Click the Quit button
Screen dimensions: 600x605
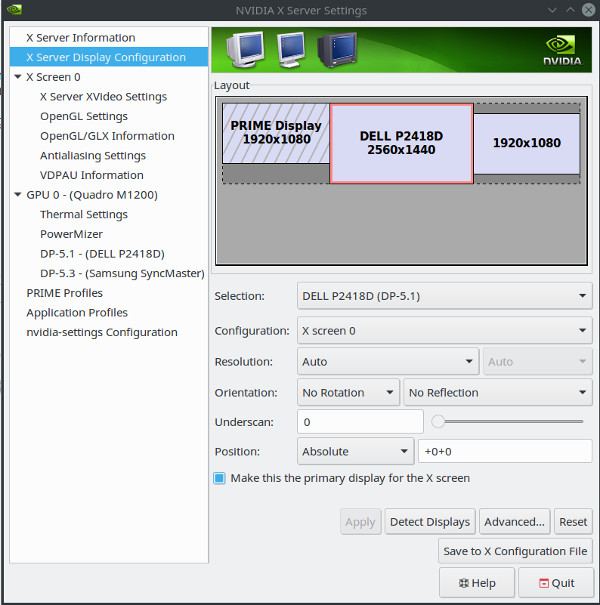click(x=556, y=583)
